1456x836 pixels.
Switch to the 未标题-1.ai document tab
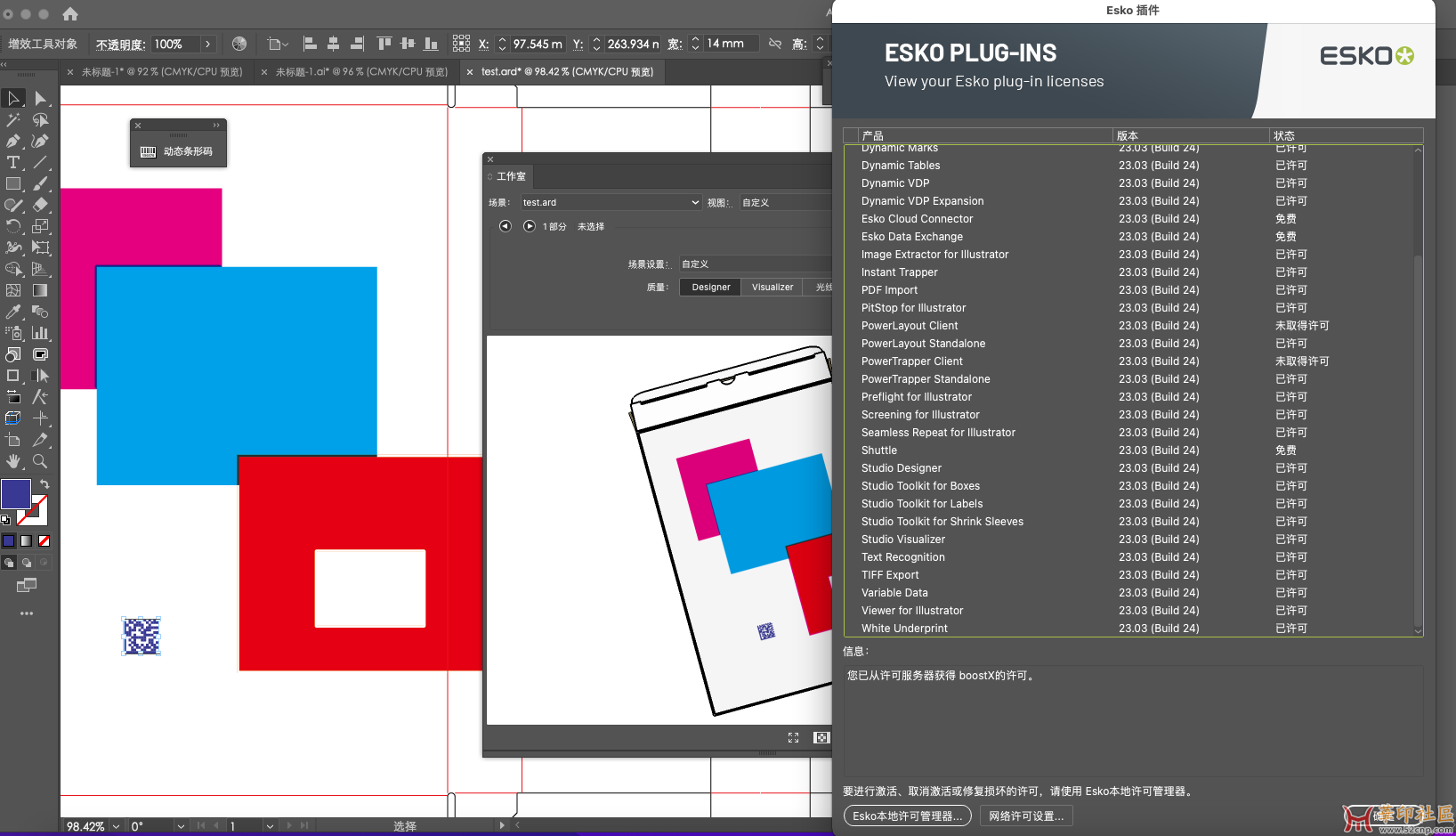coord(360,72)
